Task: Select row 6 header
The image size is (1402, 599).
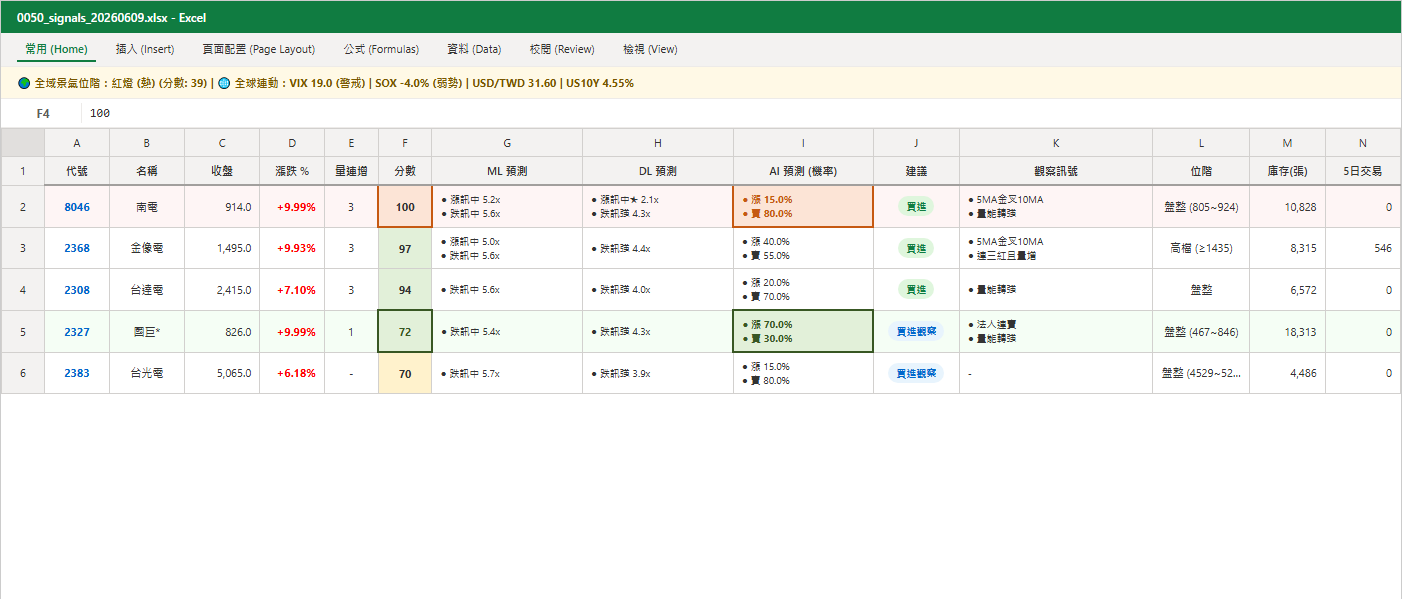Action: (x=22, y=373)
